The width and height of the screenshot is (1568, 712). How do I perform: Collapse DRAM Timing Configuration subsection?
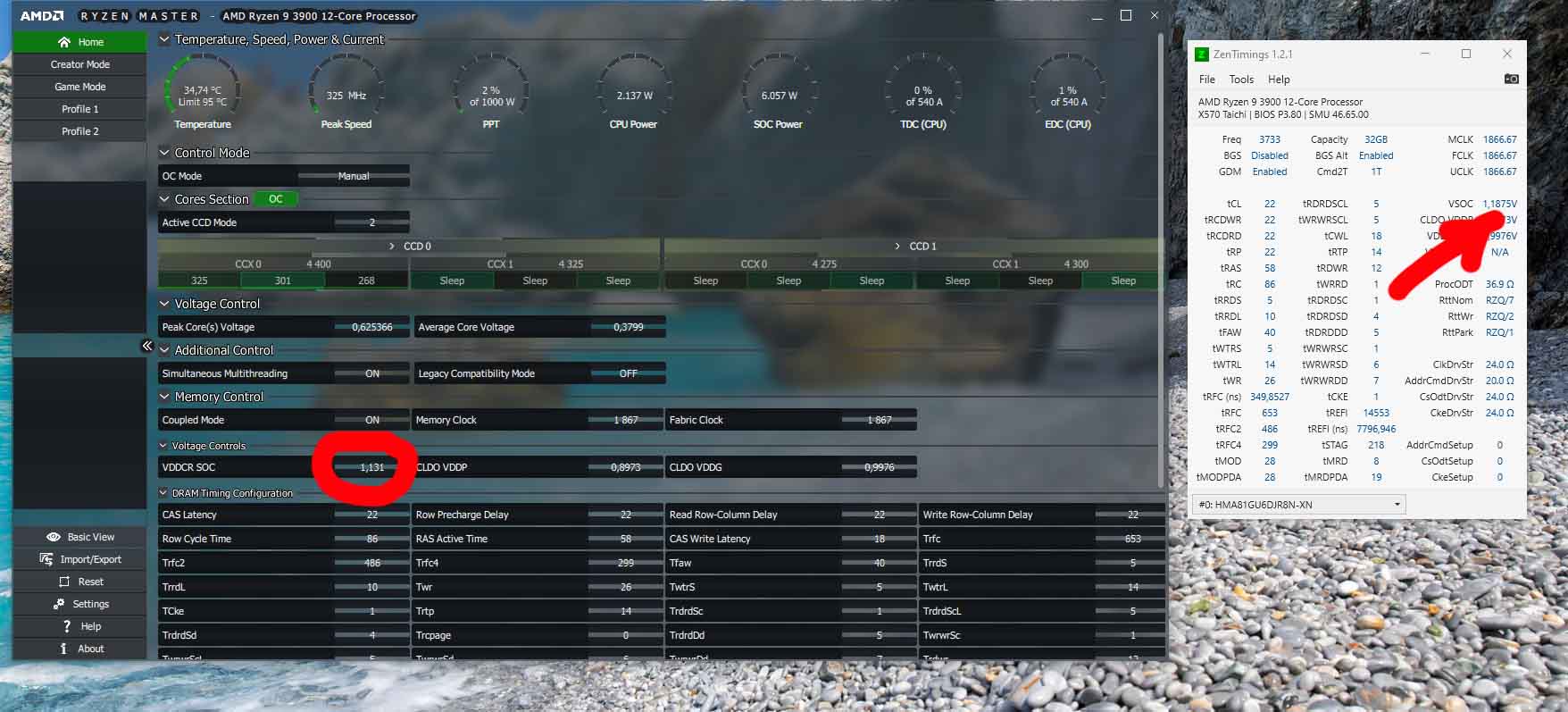(163, 493)
